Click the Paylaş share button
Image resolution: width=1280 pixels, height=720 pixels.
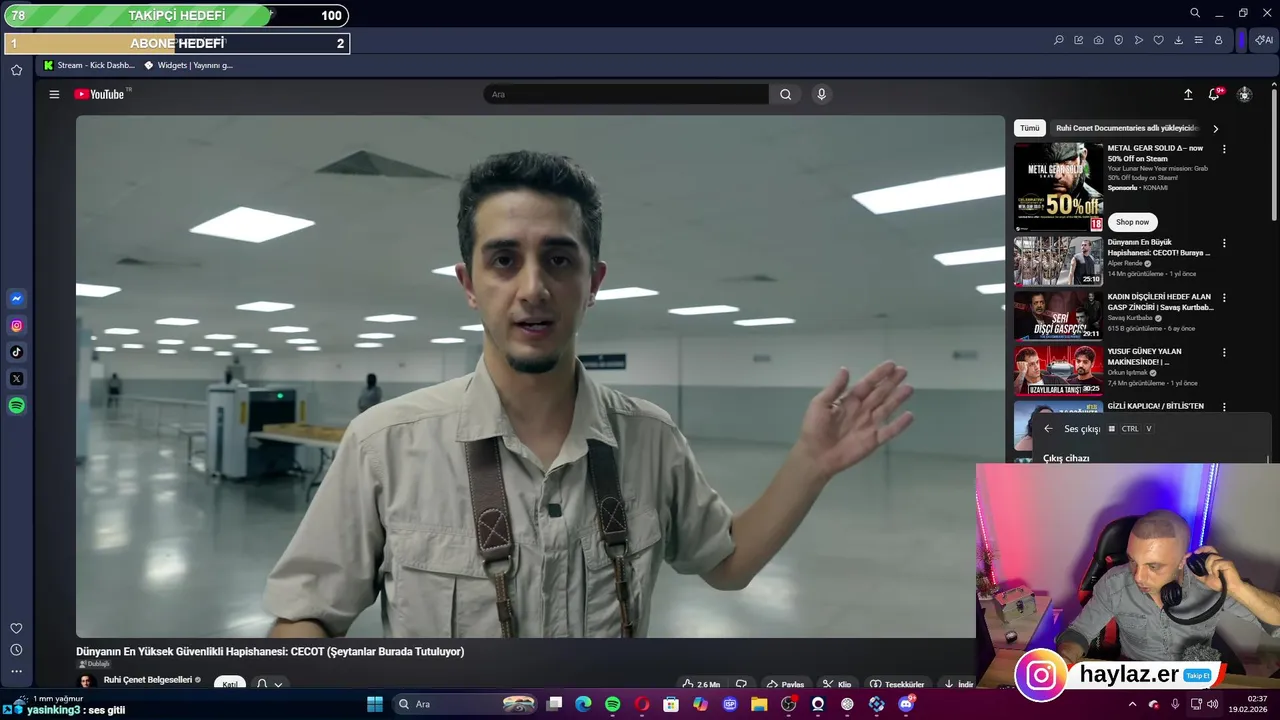click(x=785, y=684)
